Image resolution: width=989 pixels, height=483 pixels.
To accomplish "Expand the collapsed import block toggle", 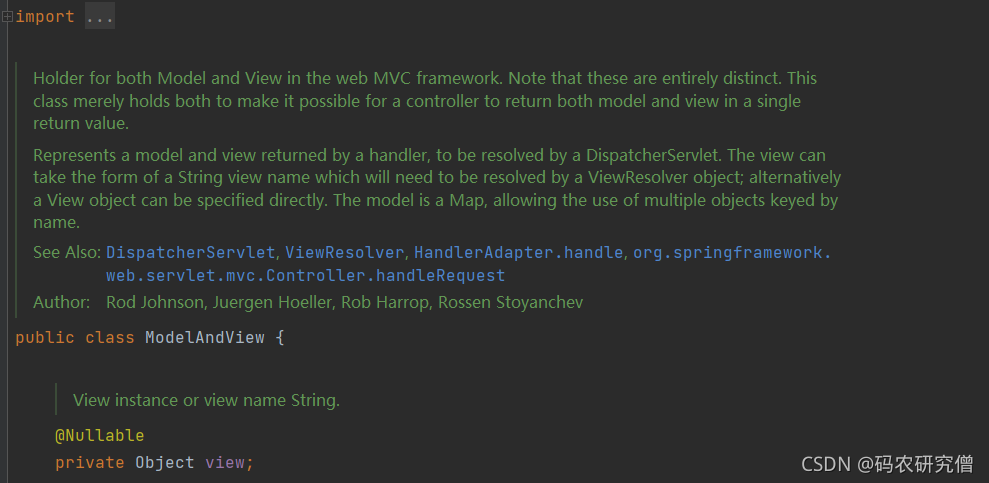I will click(x=6, y=17).
